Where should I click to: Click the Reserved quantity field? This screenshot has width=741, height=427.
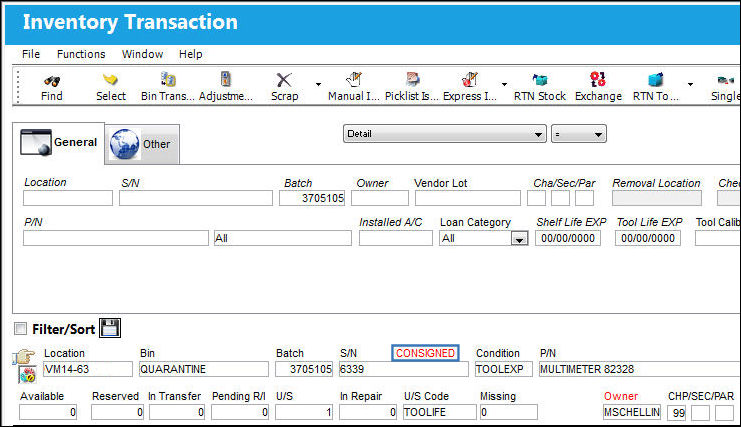tap(117, 412)
